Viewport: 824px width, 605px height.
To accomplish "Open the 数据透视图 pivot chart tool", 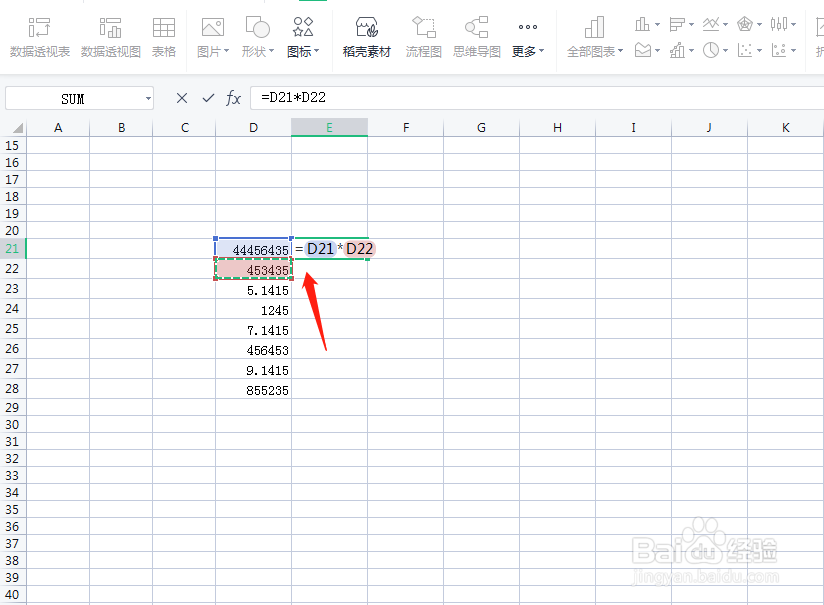I will (111, 37).
